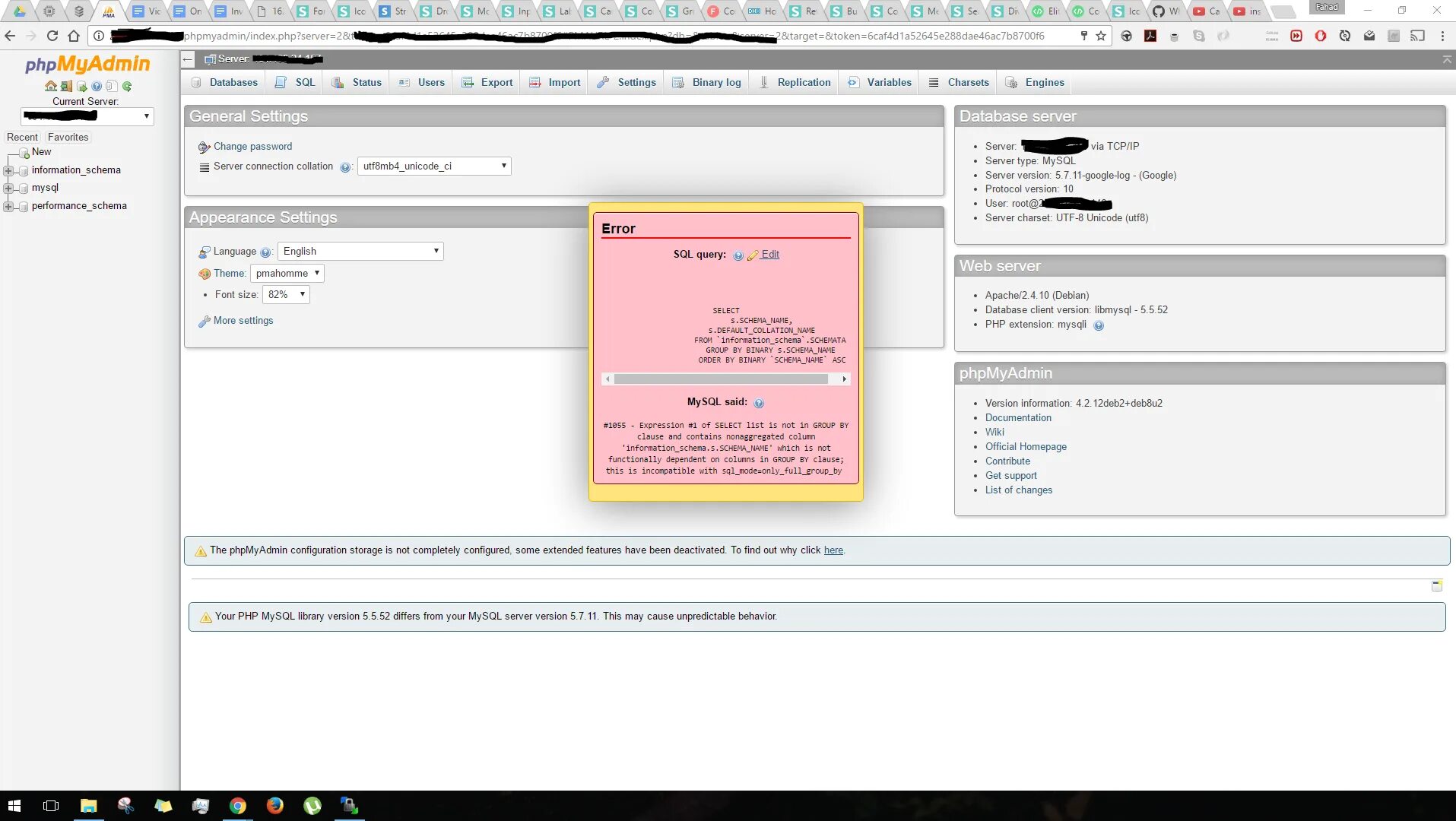Open the Theme dropdown showing pmahomme
This screenshot has width=1456, height=821.
[x=287, y=273]
